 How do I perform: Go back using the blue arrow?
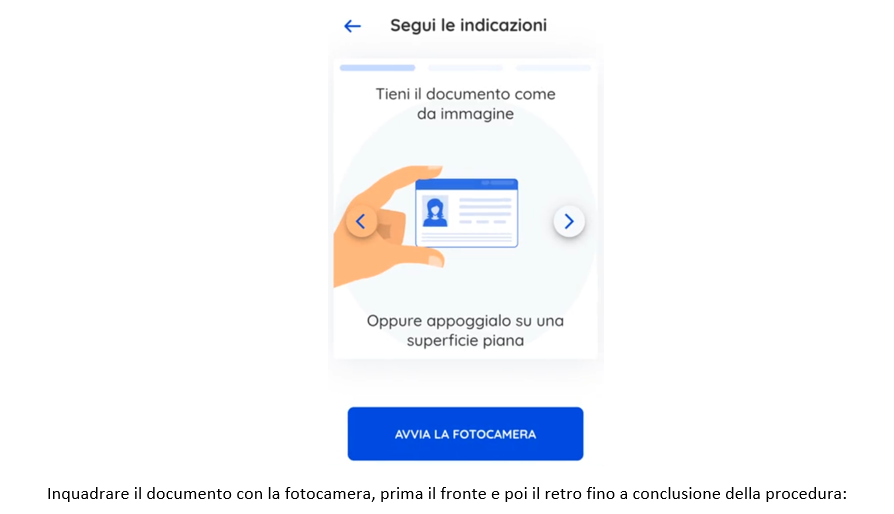[x=352, y=26]
